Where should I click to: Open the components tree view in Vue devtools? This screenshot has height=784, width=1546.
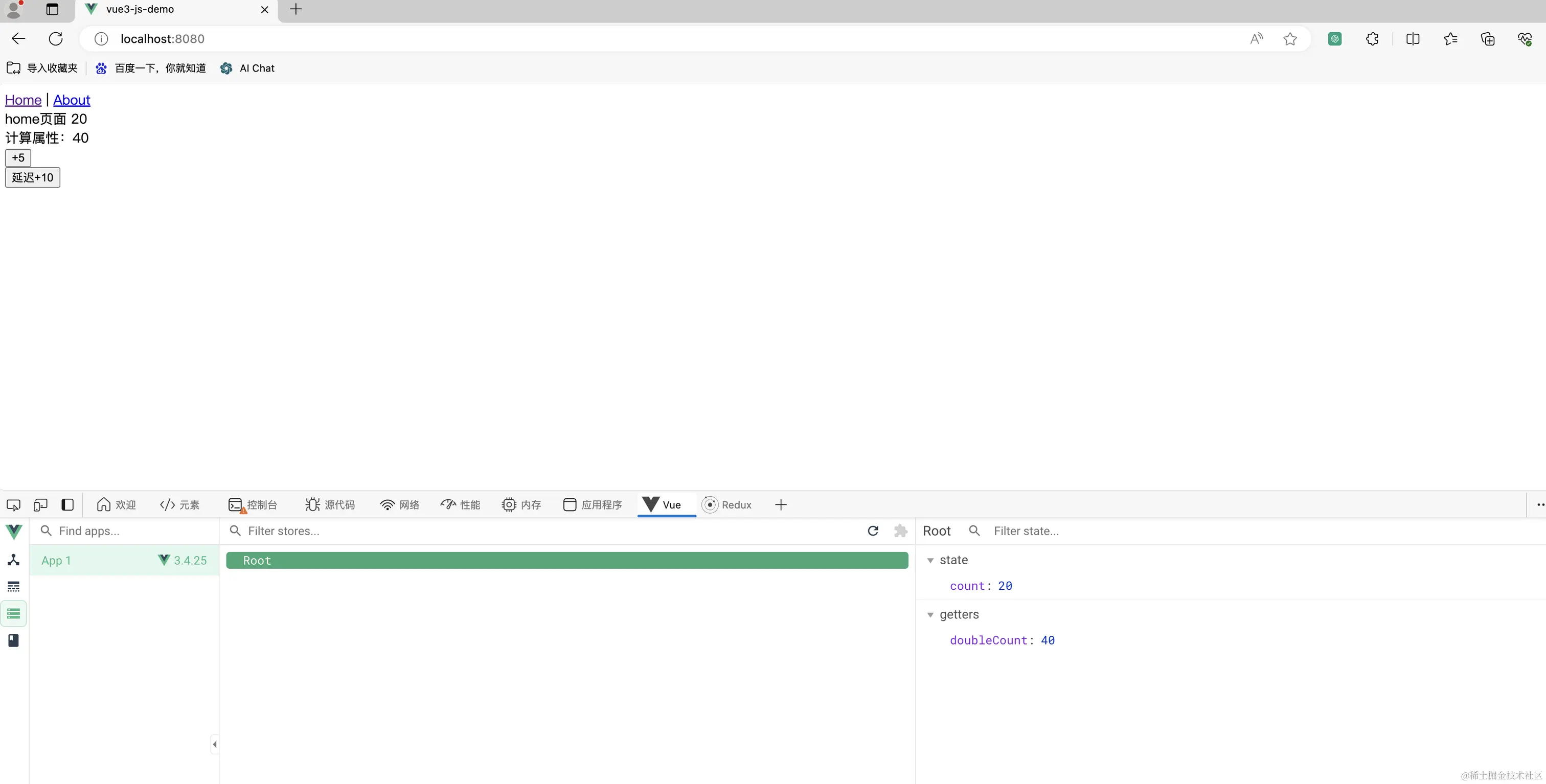pyautogui.click(x=13, y=560)
